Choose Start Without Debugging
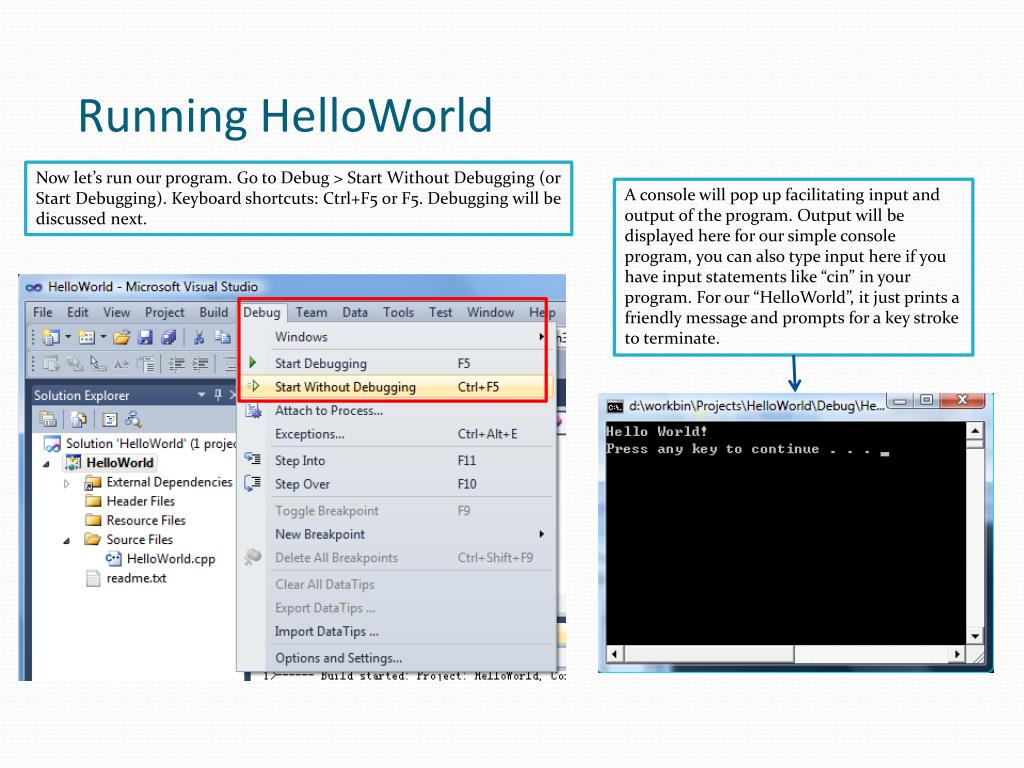The width and height of the screenshot is (1024, 768). 395,387
